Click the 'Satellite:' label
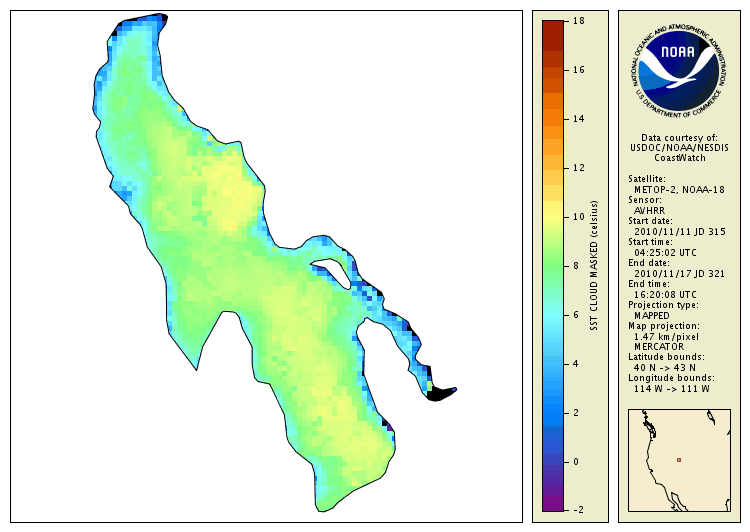Screen dimensions: 750x532 point(647,179)
